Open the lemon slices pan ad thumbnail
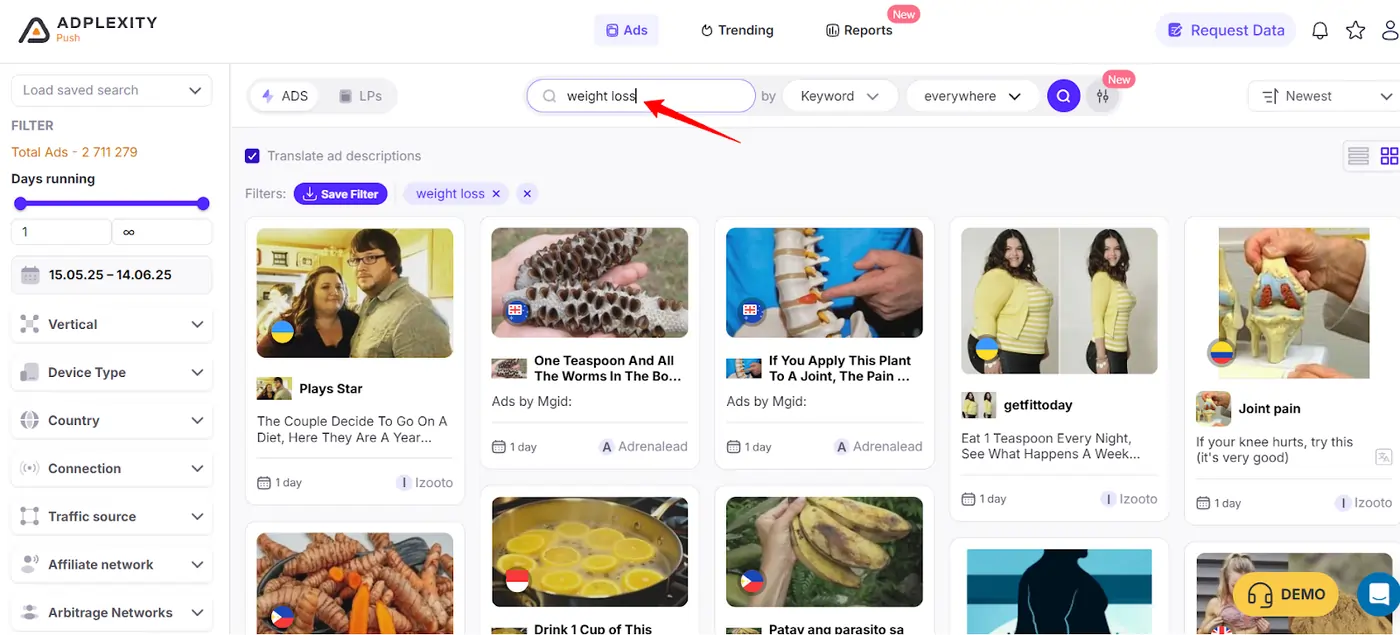1400x635 pixels. pyautogui.click(x=590, y=552)
